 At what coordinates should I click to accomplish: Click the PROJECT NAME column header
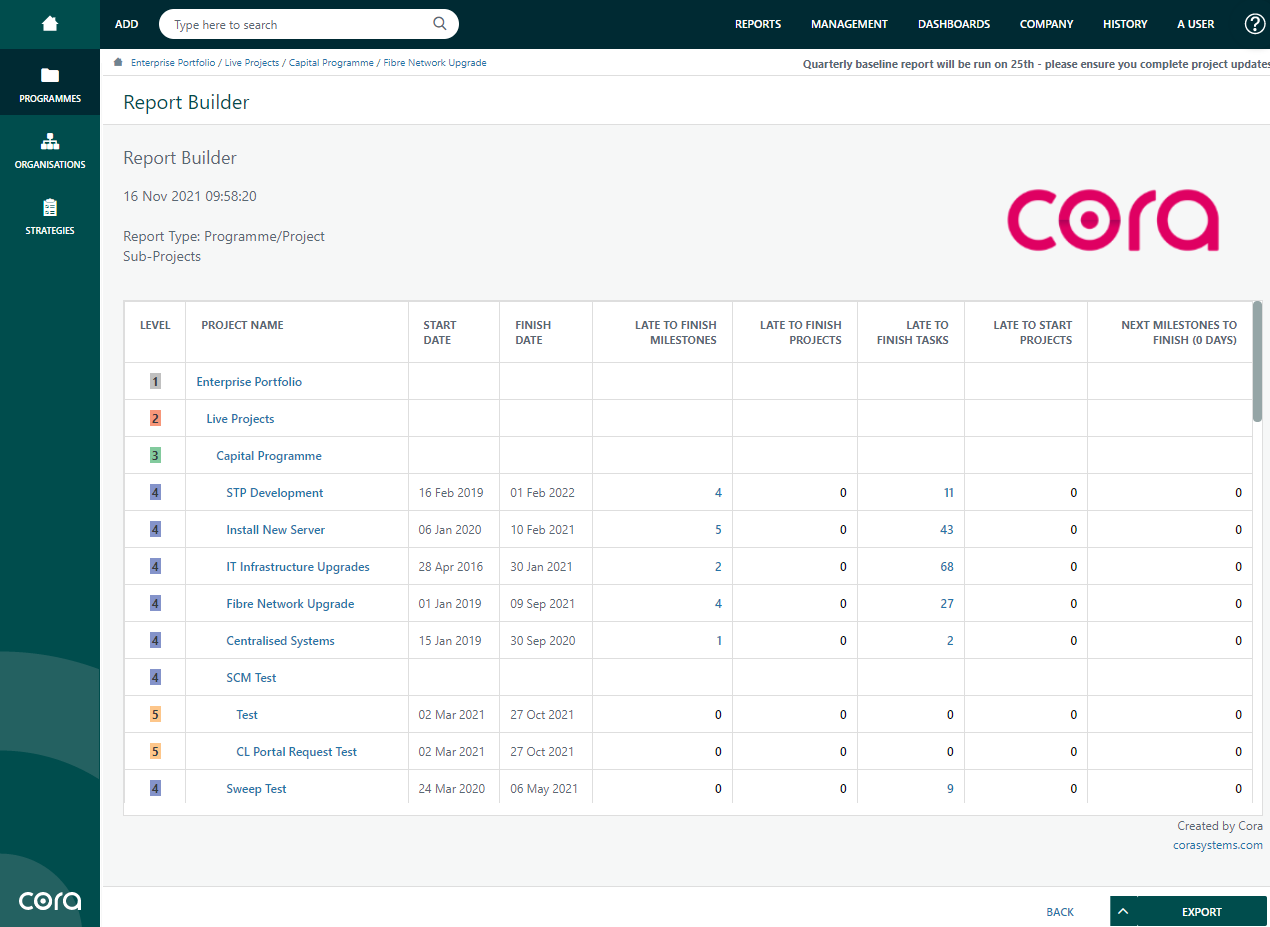pyautogui.click(x=242, y=325)
